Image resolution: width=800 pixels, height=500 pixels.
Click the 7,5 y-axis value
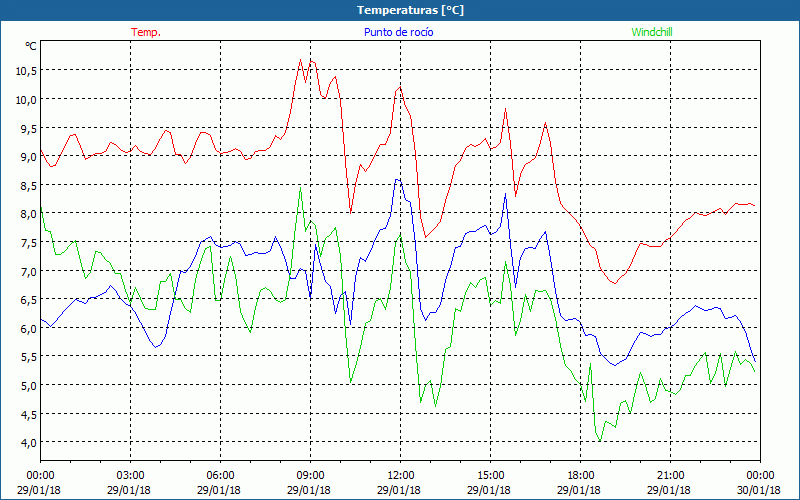[29, 242]
